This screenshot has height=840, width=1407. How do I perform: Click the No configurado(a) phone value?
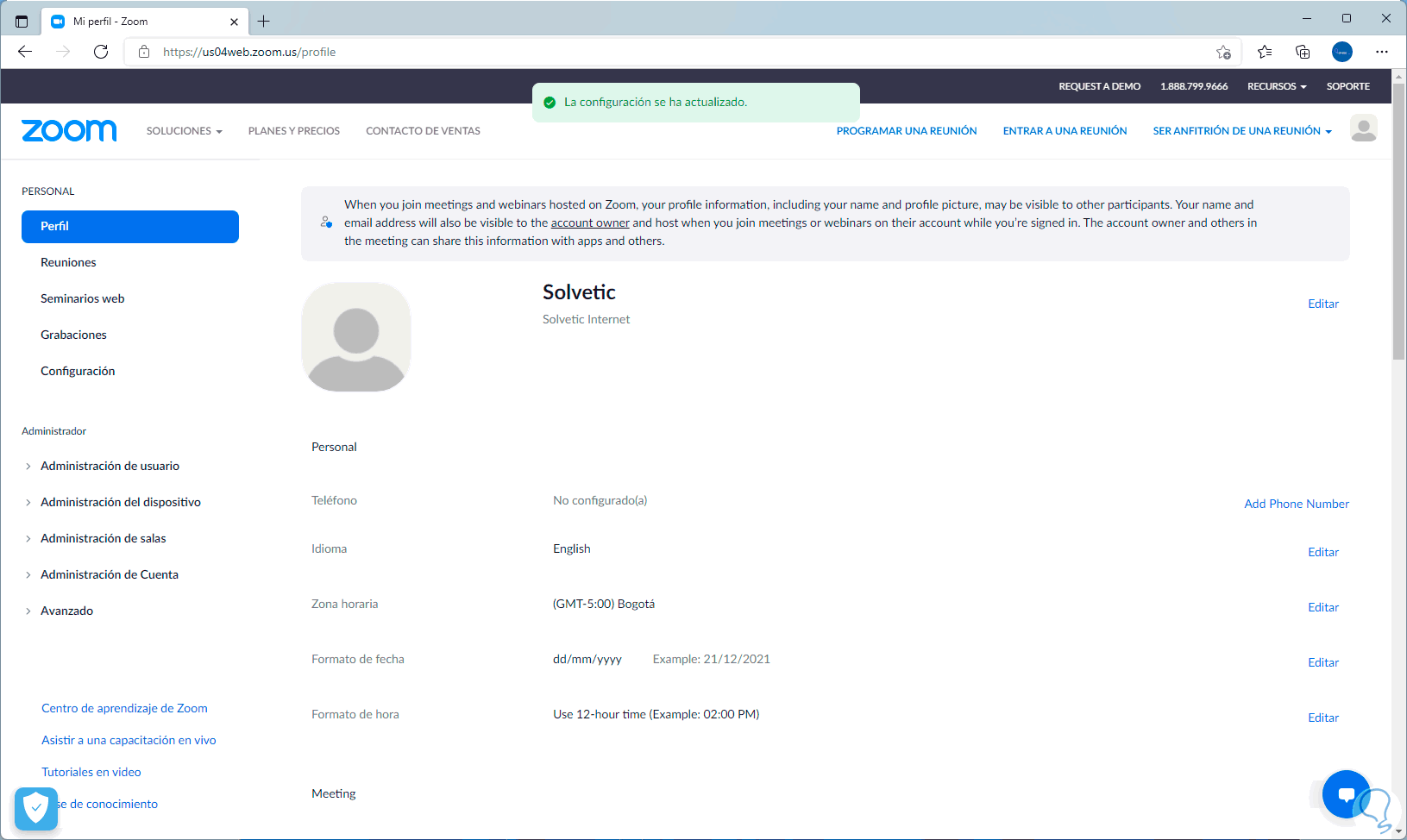click(600, 500)
